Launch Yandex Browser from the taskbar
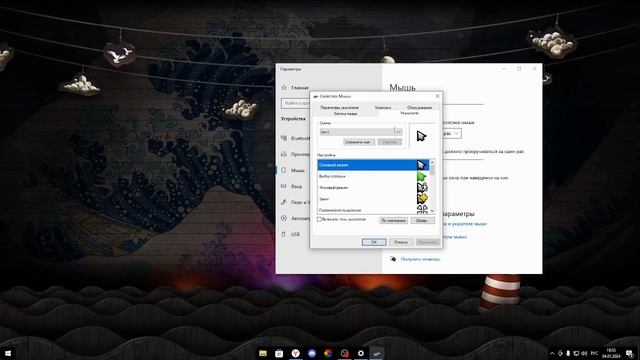 (x=296, y=353)
